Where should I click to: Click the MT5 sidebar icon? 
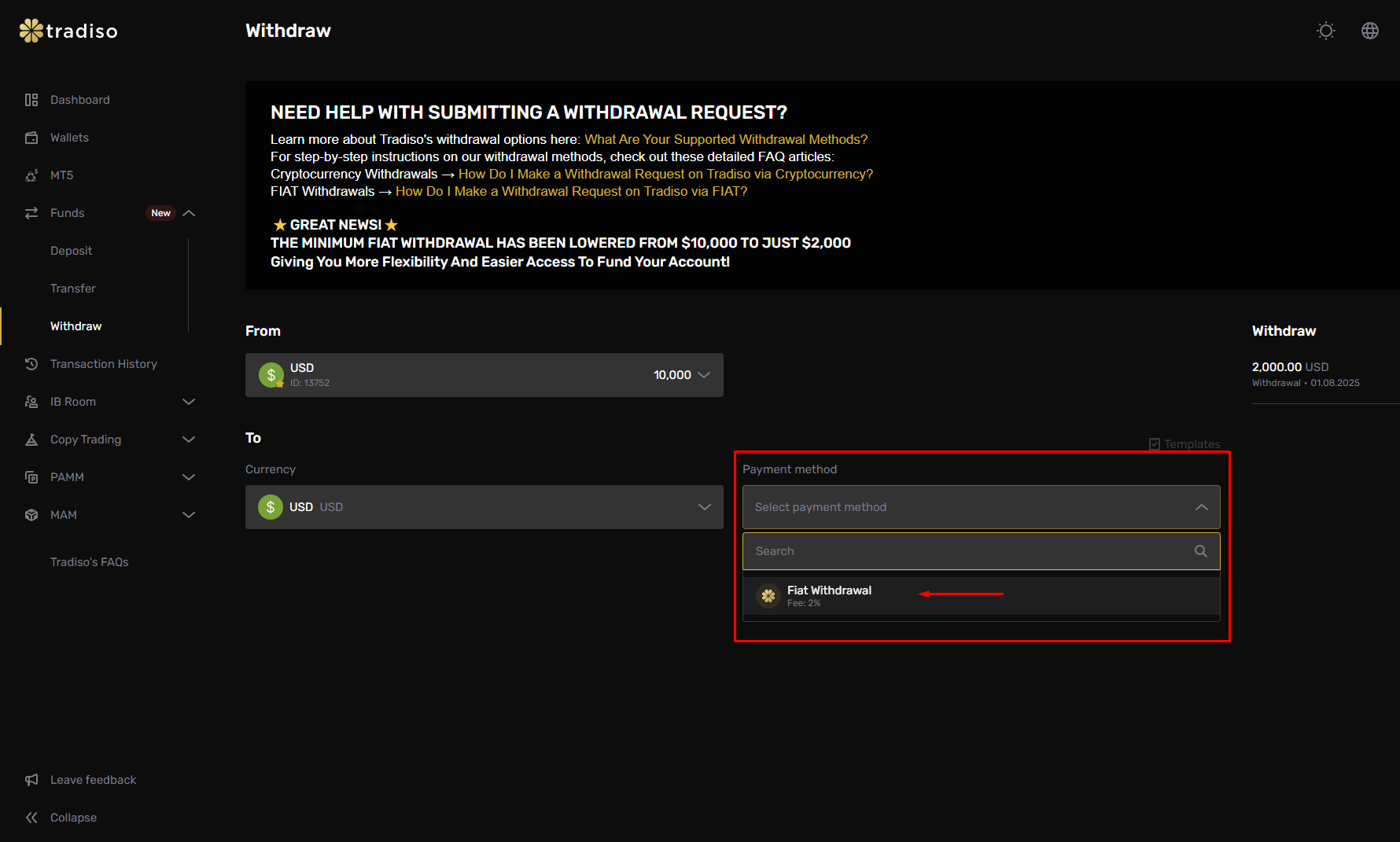click(31, 175)
